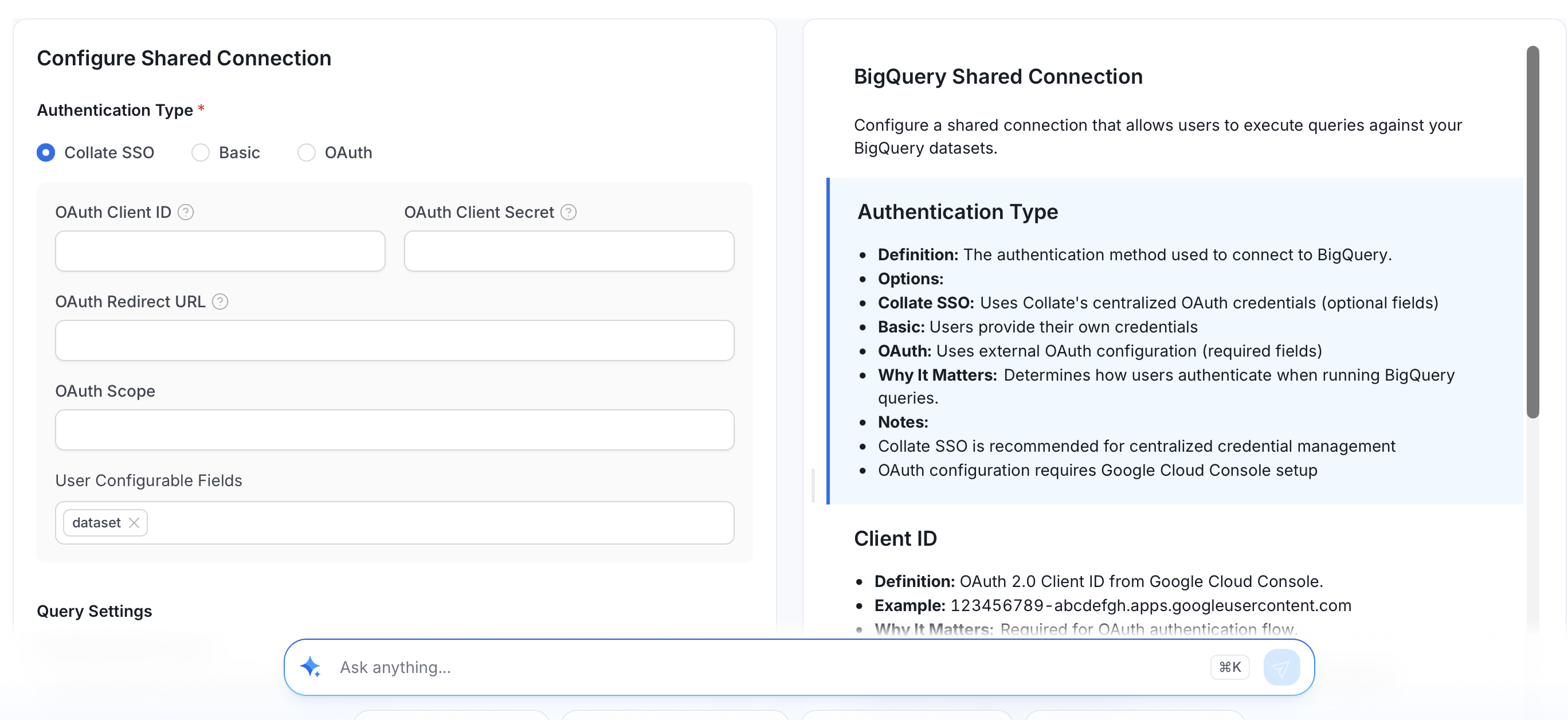
Task: Click the send message paper-plane button
Action: click(x=1281, y=668)
